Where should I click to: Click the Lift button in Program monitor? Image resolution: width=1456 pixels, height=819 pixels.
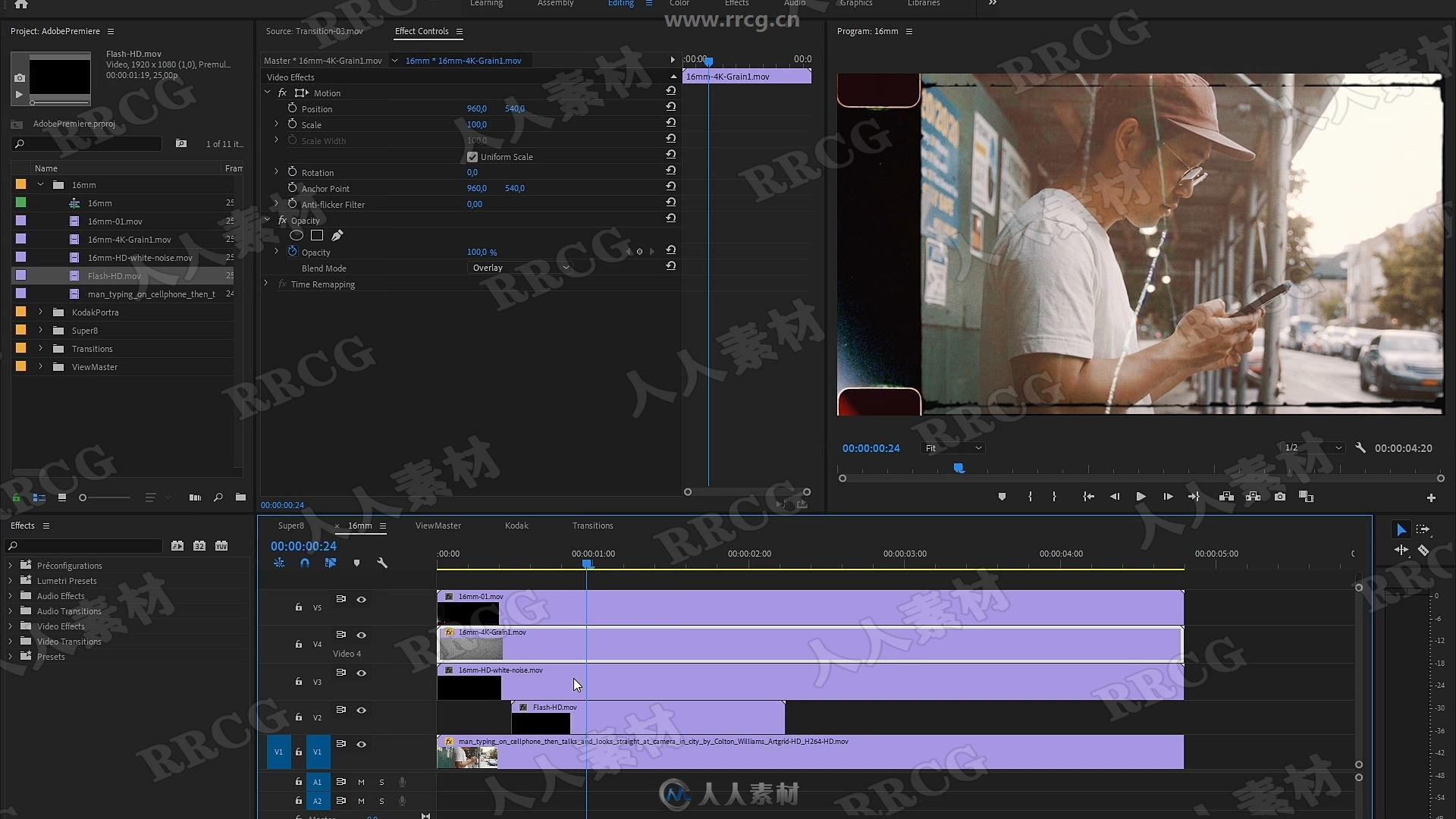pos(1226,497)
